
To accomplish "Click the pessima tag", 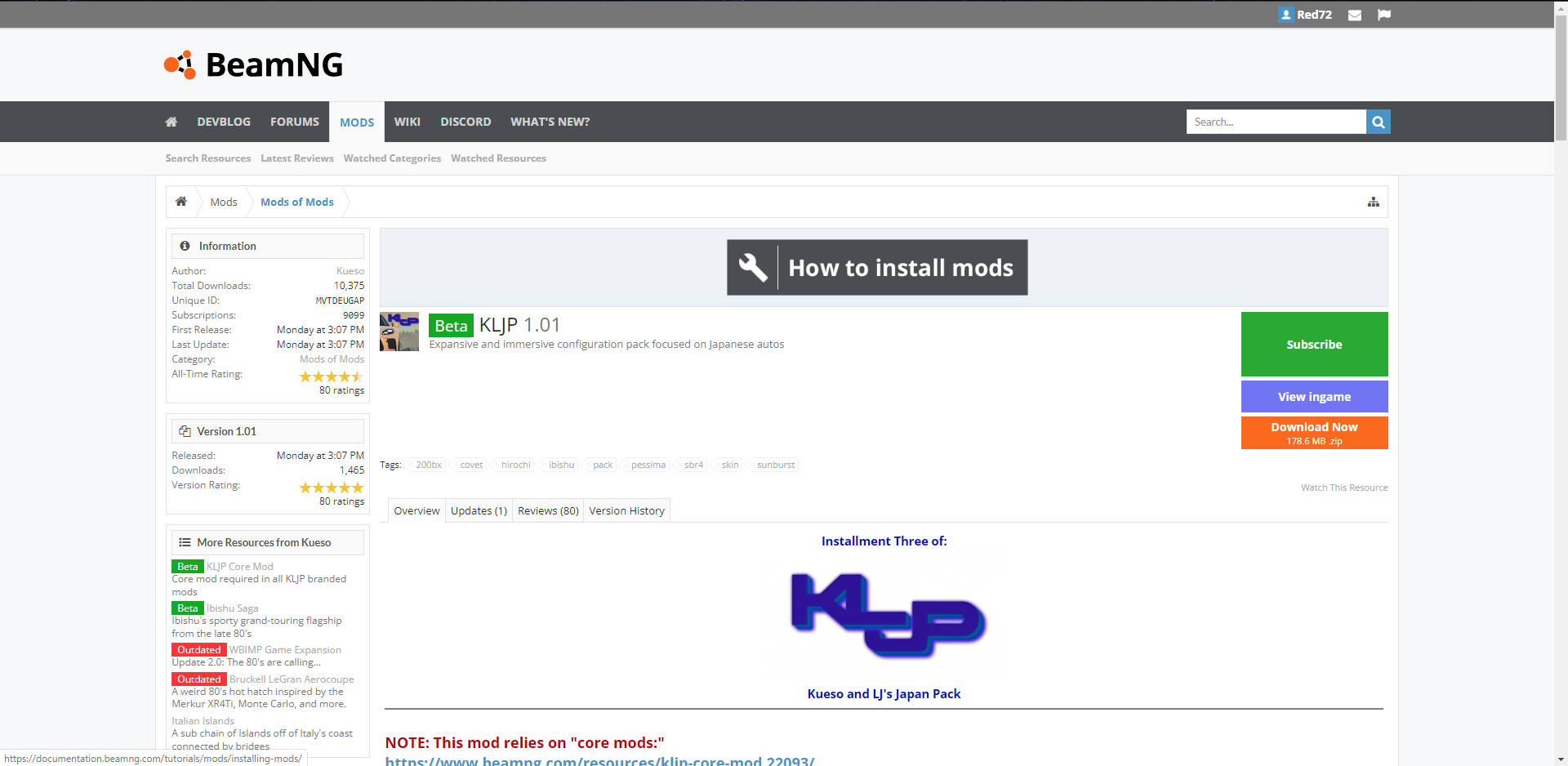I will 648,465.
